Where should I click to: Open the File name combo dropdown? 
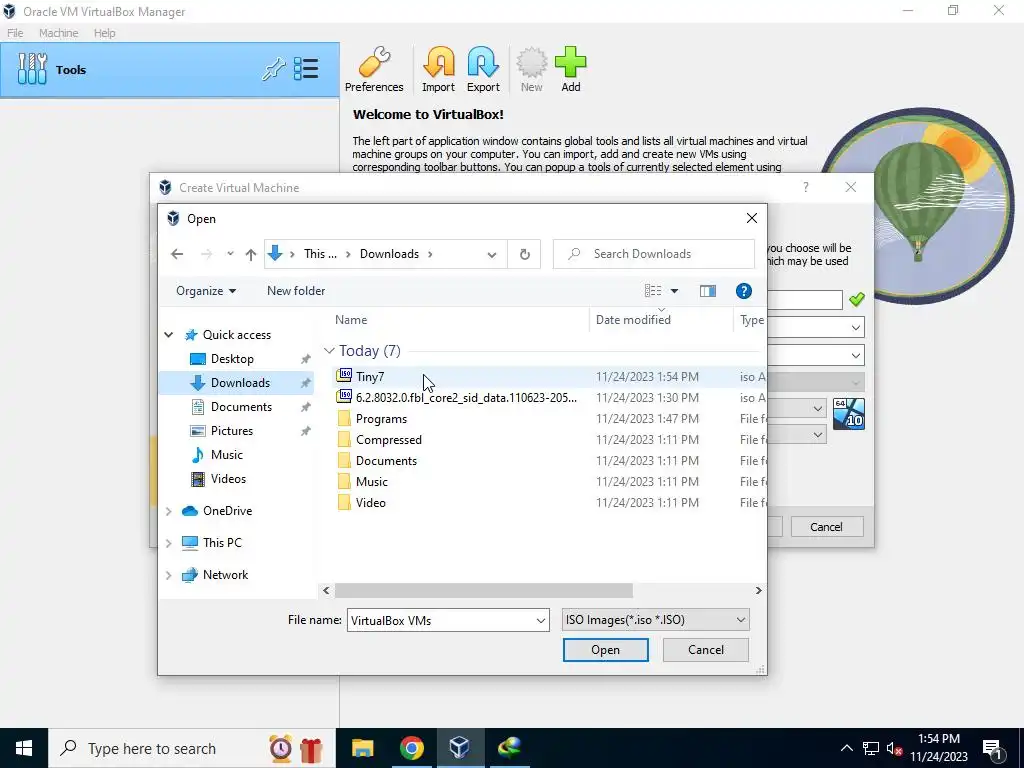pos(541,620)
